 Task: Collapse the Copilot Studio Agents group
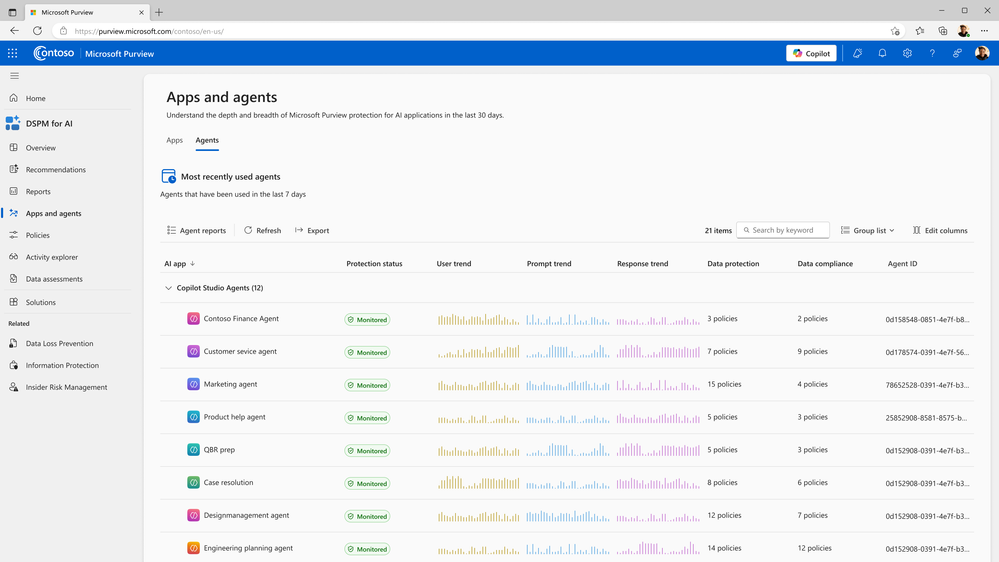(168, 288)
